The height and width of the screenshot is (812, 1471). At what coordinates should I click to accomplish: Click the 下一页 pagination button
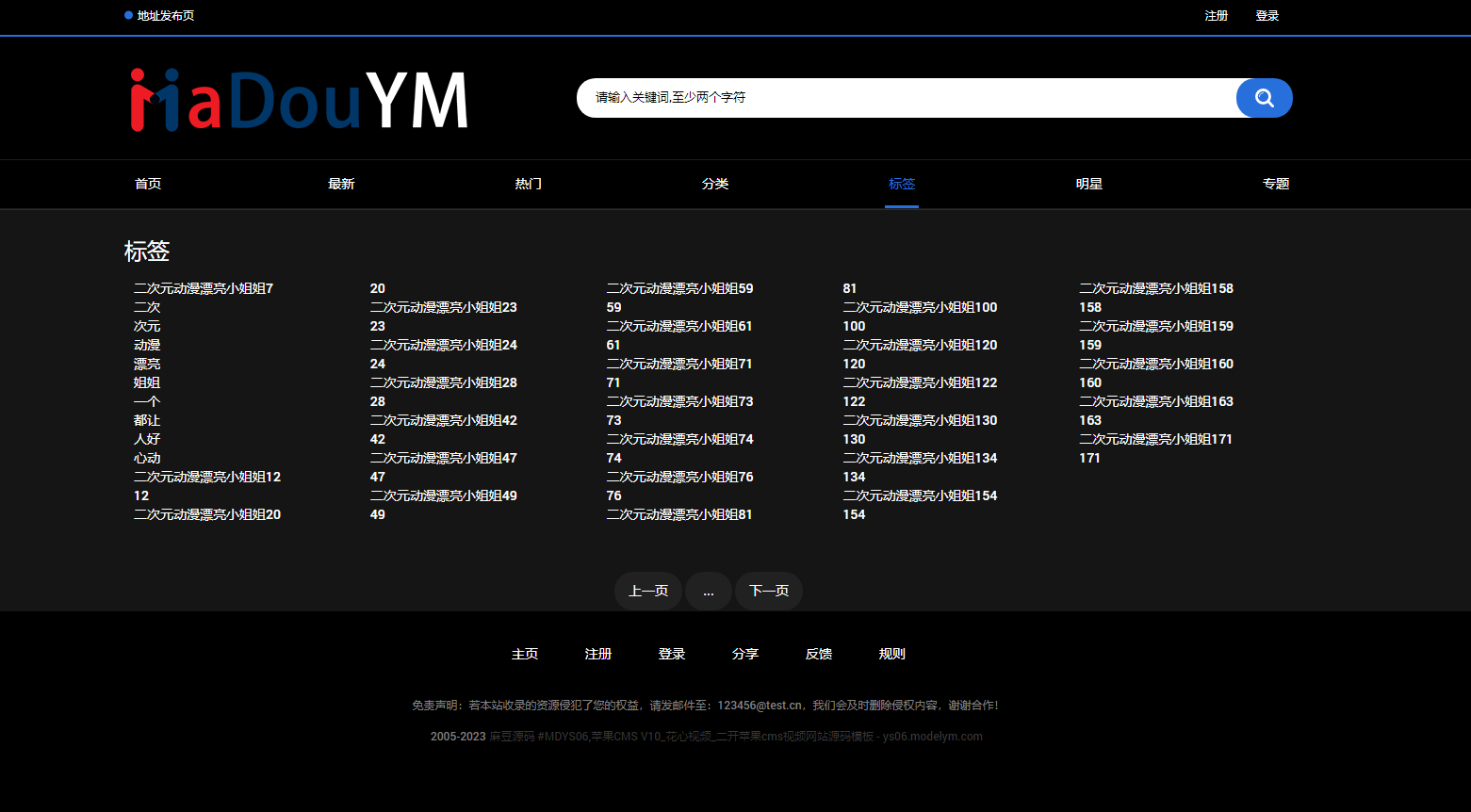point(768,591)
